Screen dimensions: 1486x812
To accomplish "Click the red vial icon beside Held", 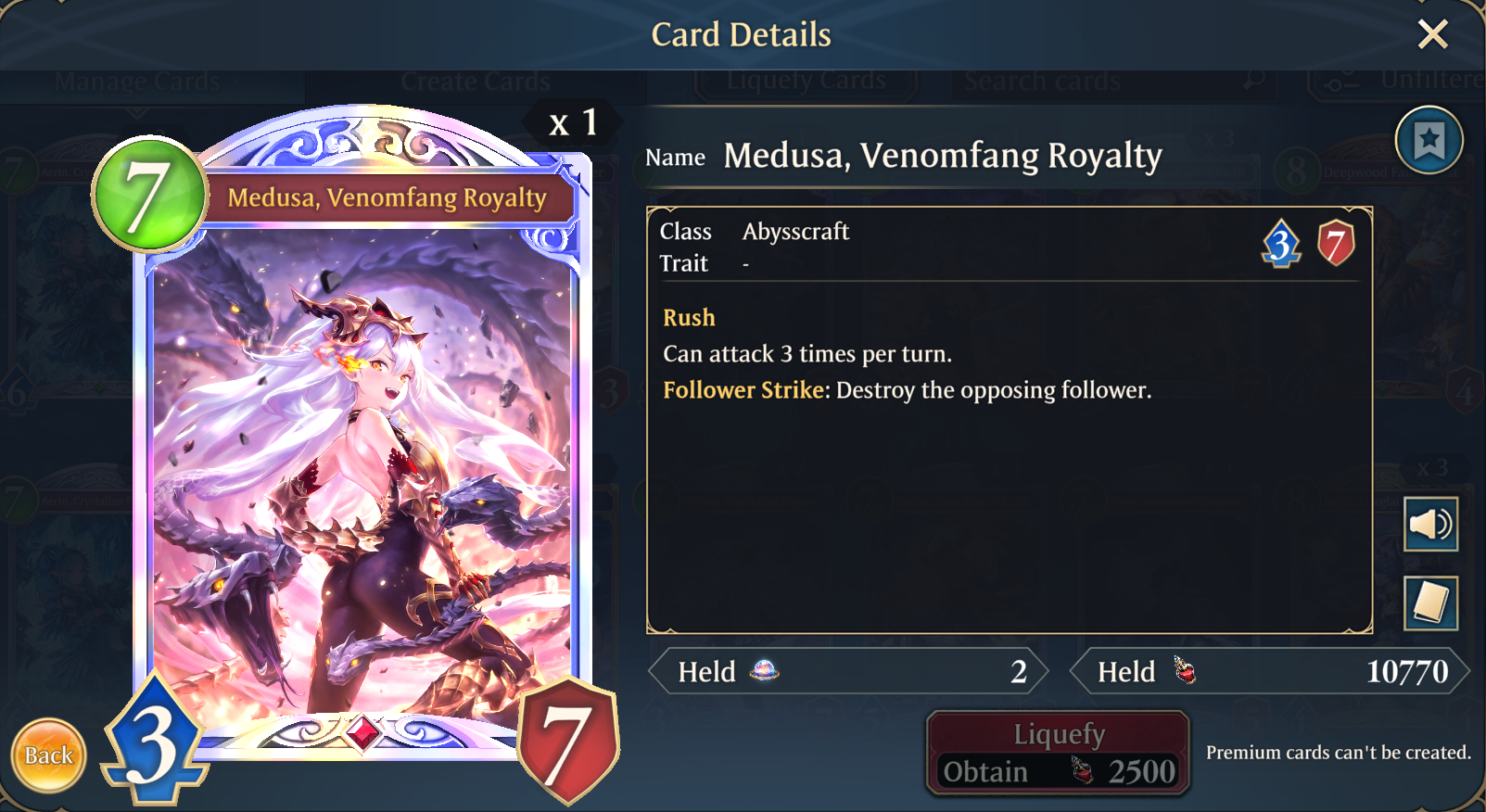I will (x=1184, y=669).
